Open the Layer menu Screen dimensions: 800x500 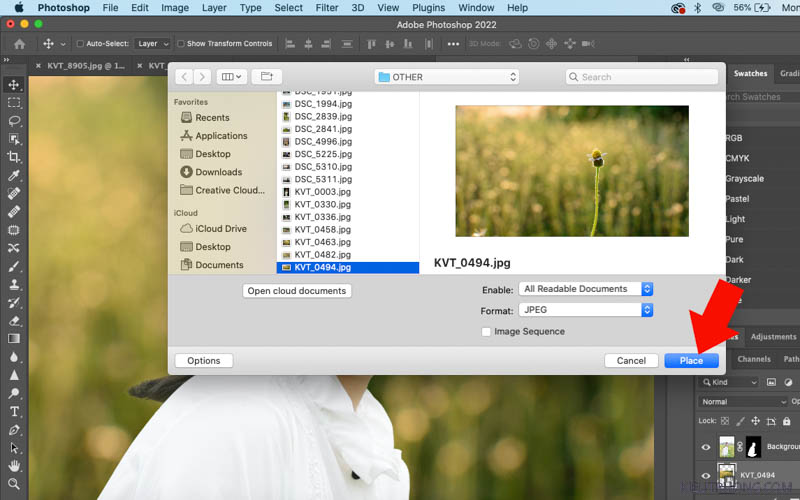point(214,8)
